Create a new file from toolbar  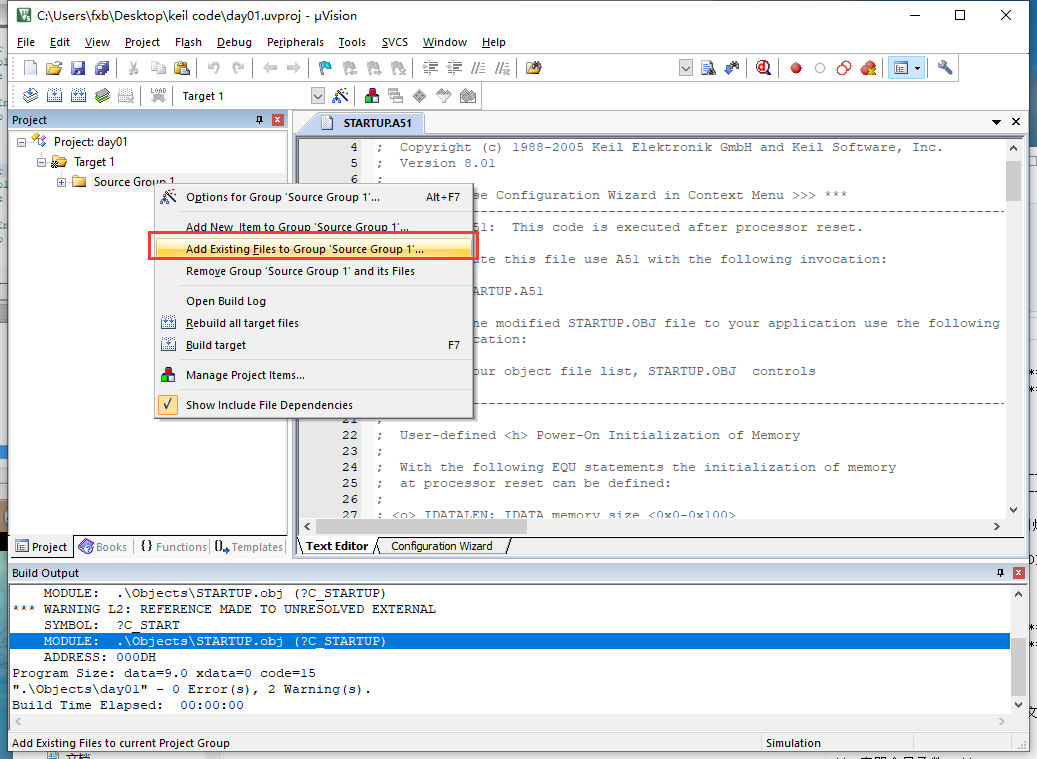click(x=30, y=68)
